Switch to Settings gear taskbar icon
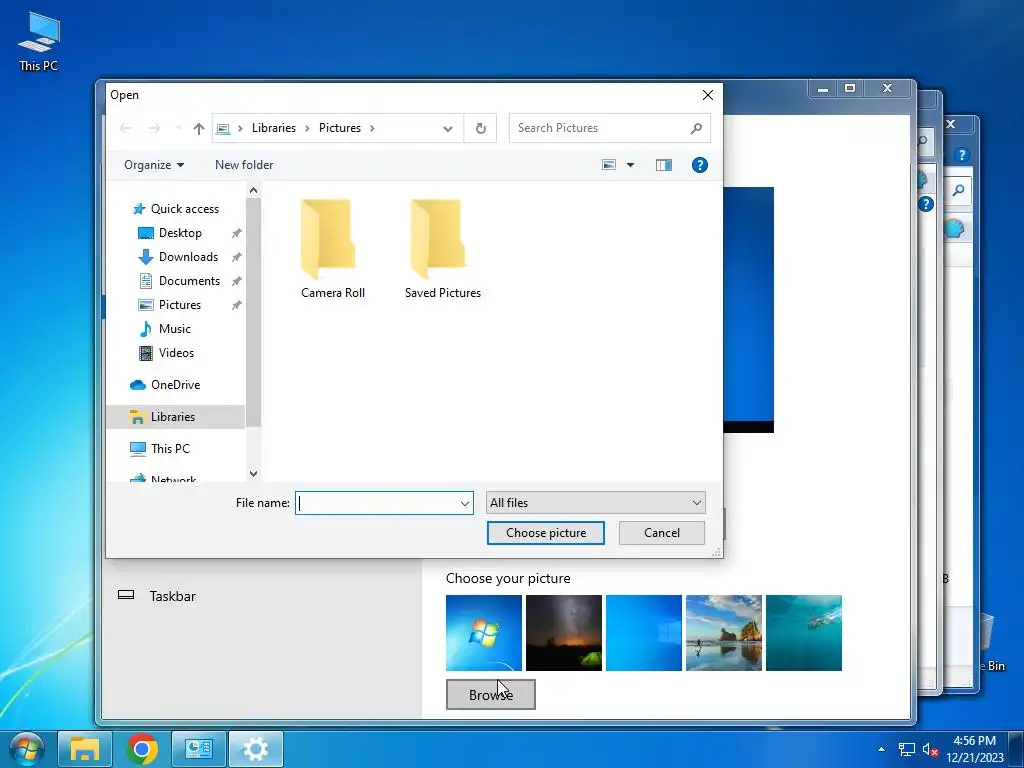Viewport: 1024px width, 768px height. click(255, 749)
